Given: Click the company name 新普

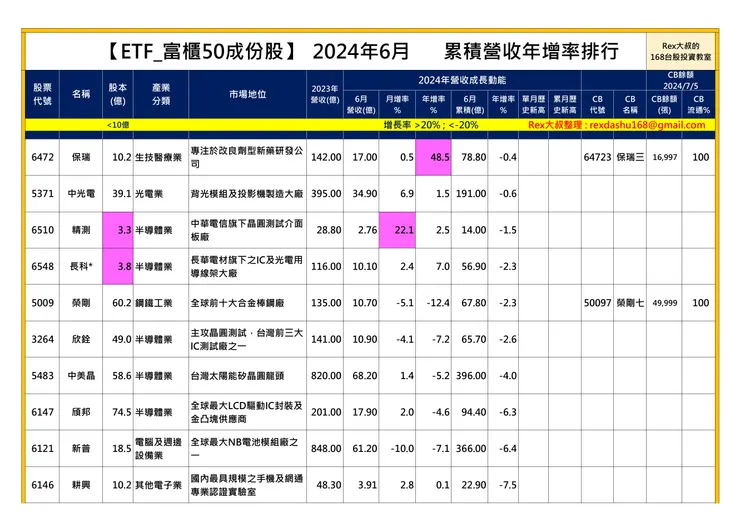Looking at the screenshot, I should [x=81, y=448].
